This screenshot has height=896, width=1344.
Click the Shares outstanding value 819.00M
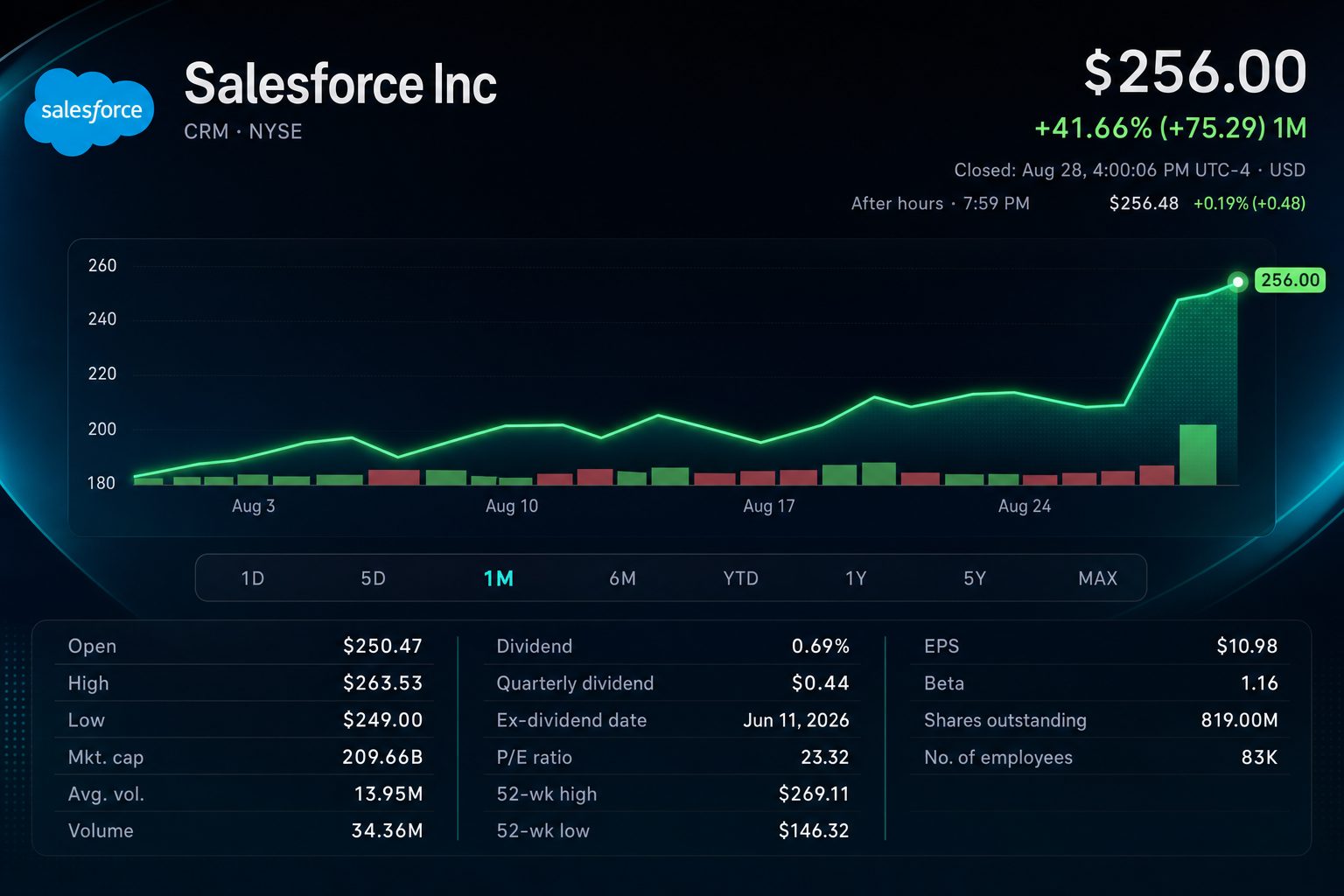tap(1239, 720)
